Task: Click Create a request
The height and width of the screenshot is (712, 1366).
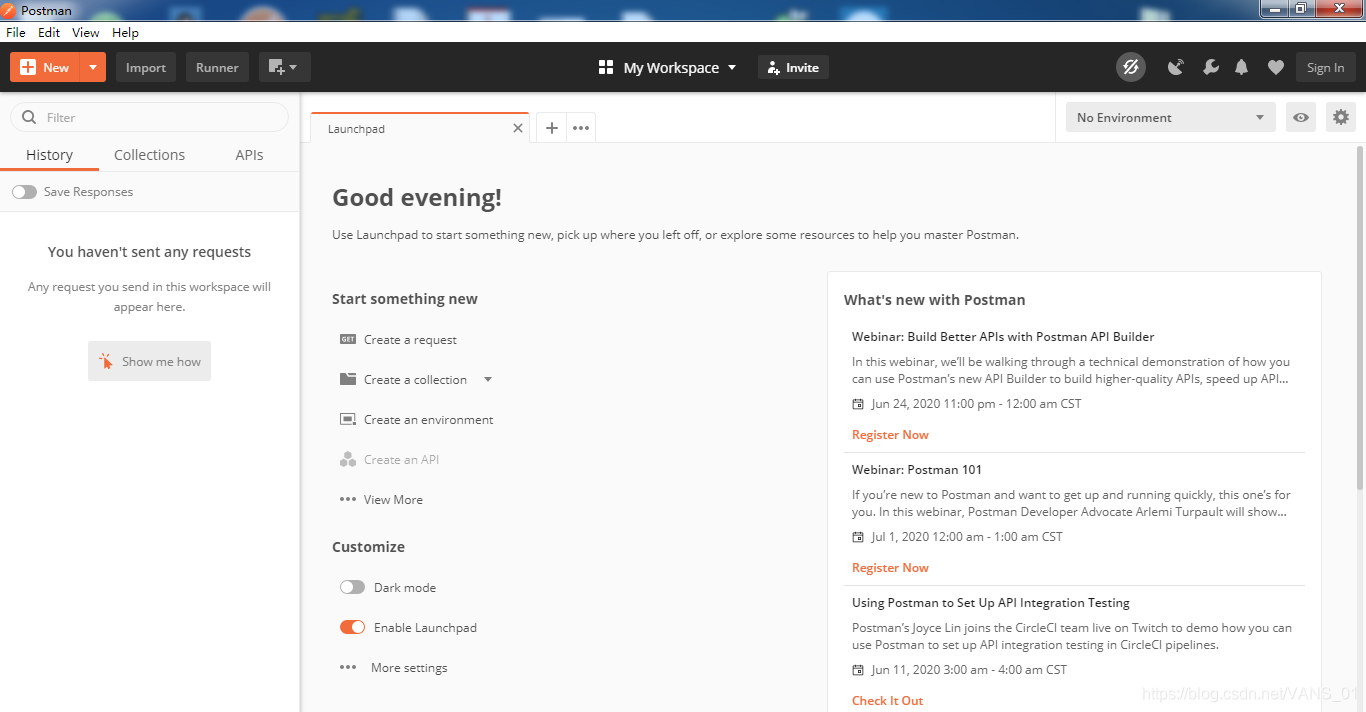Action: coord(410,340)
